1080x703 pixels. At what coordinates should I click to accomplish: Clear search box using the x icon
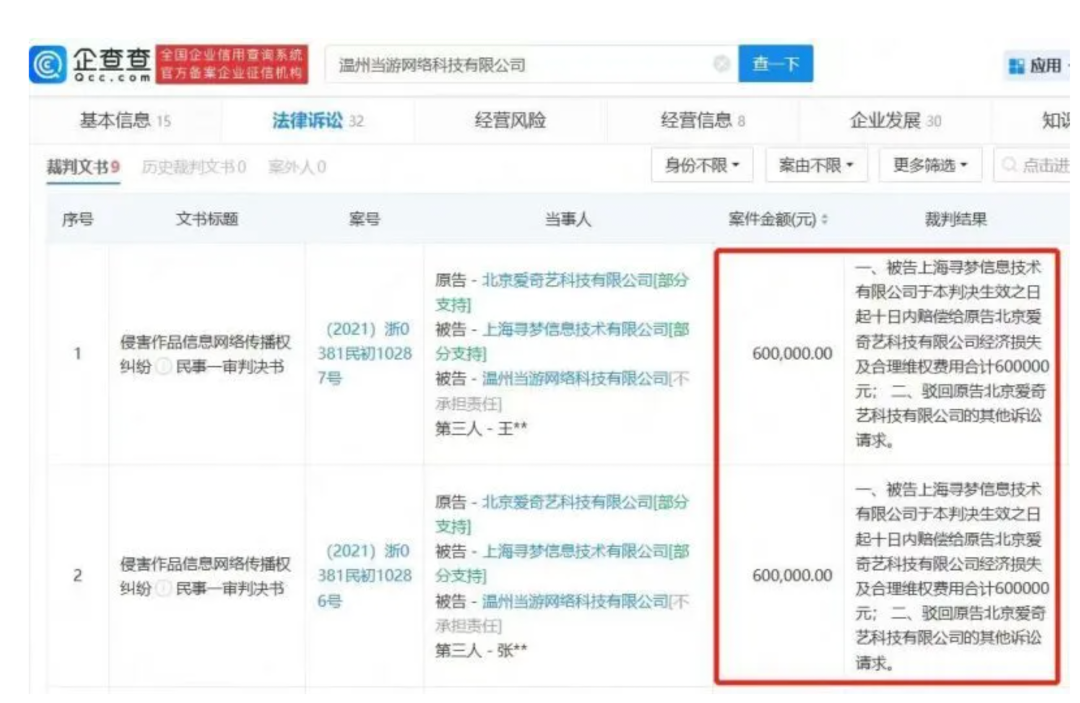(x=722, y=63)
